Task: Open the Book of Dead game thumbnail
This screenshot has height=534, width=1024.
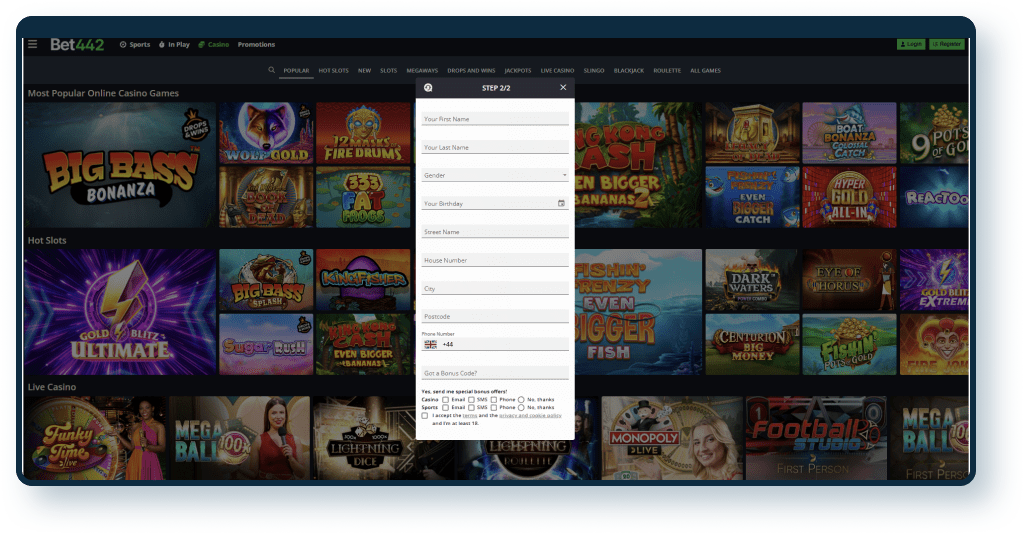Action: coord(266,197)
